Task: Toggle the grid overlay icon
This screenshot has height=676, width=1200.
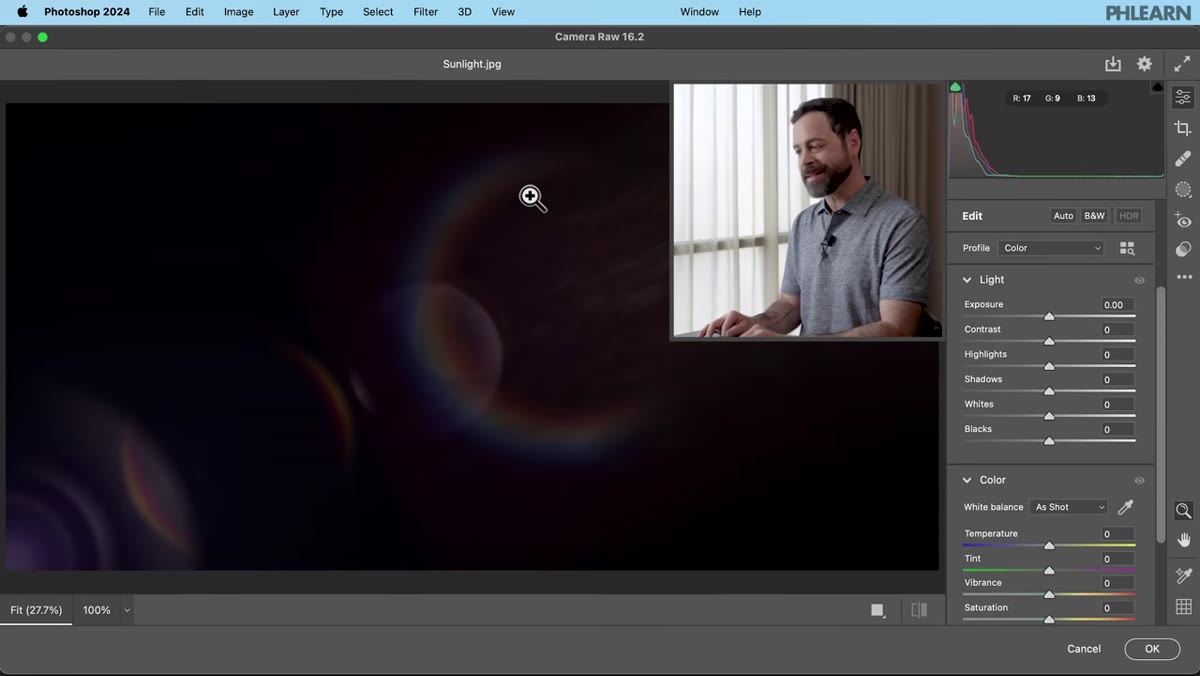Action: [x=1183, y=606]
